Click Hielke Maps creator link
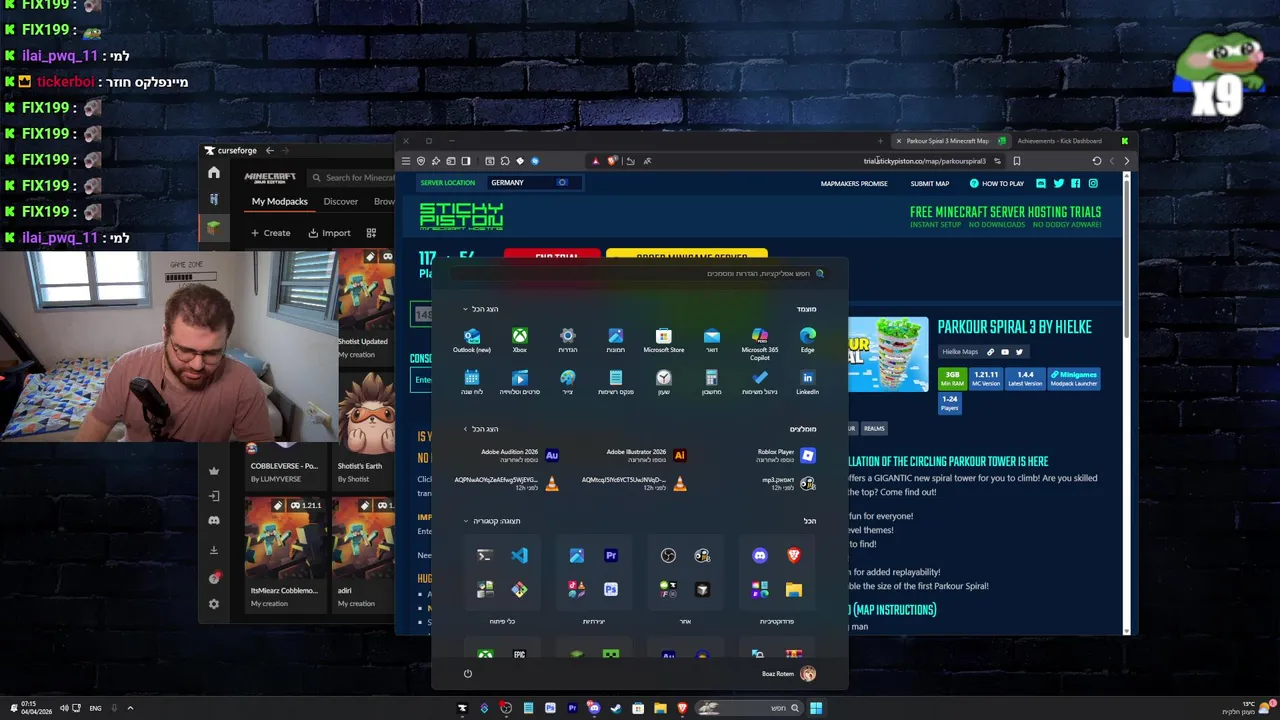Image resolution: width=1280 pixels, height=720 pixels. pyautogui.click(x=961, y=352)
